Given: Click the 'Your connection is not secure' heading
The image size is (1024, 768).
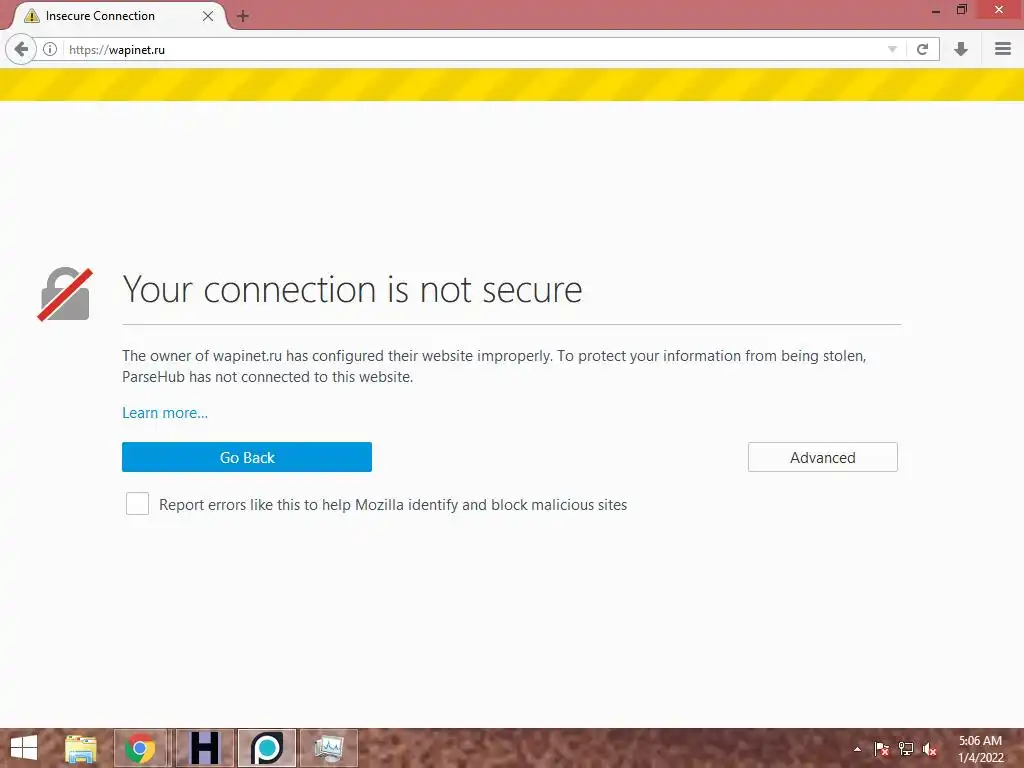Looking at the screenshot, I should [x=353, y=289].
